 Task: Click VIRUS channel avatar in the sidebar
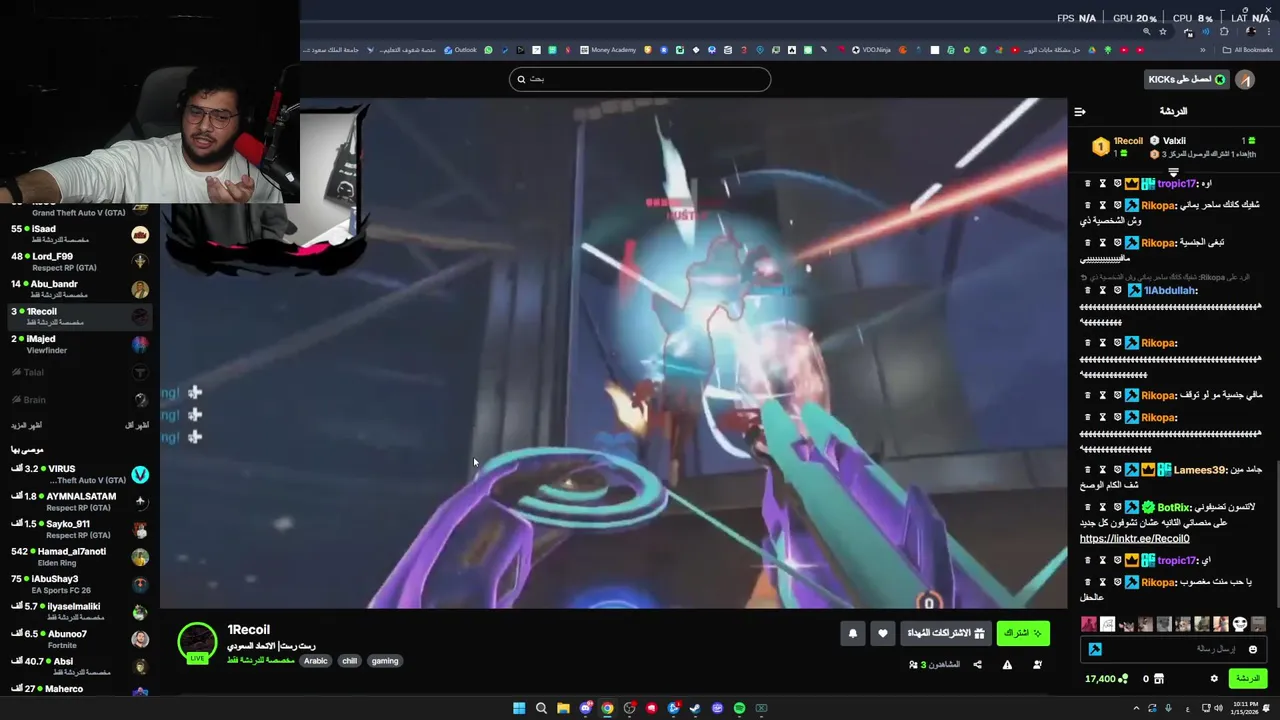point(140,475)
